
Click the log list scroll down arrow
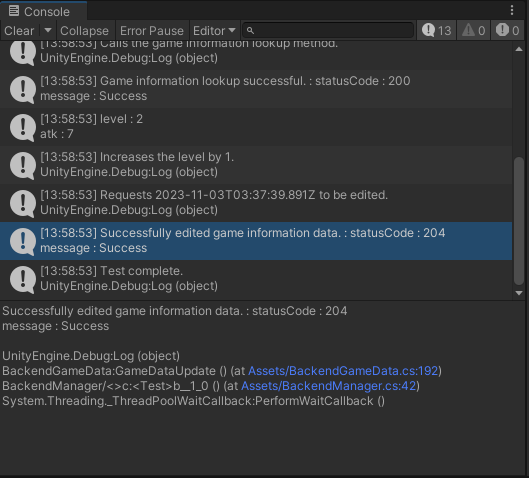[x=519, y=293]
